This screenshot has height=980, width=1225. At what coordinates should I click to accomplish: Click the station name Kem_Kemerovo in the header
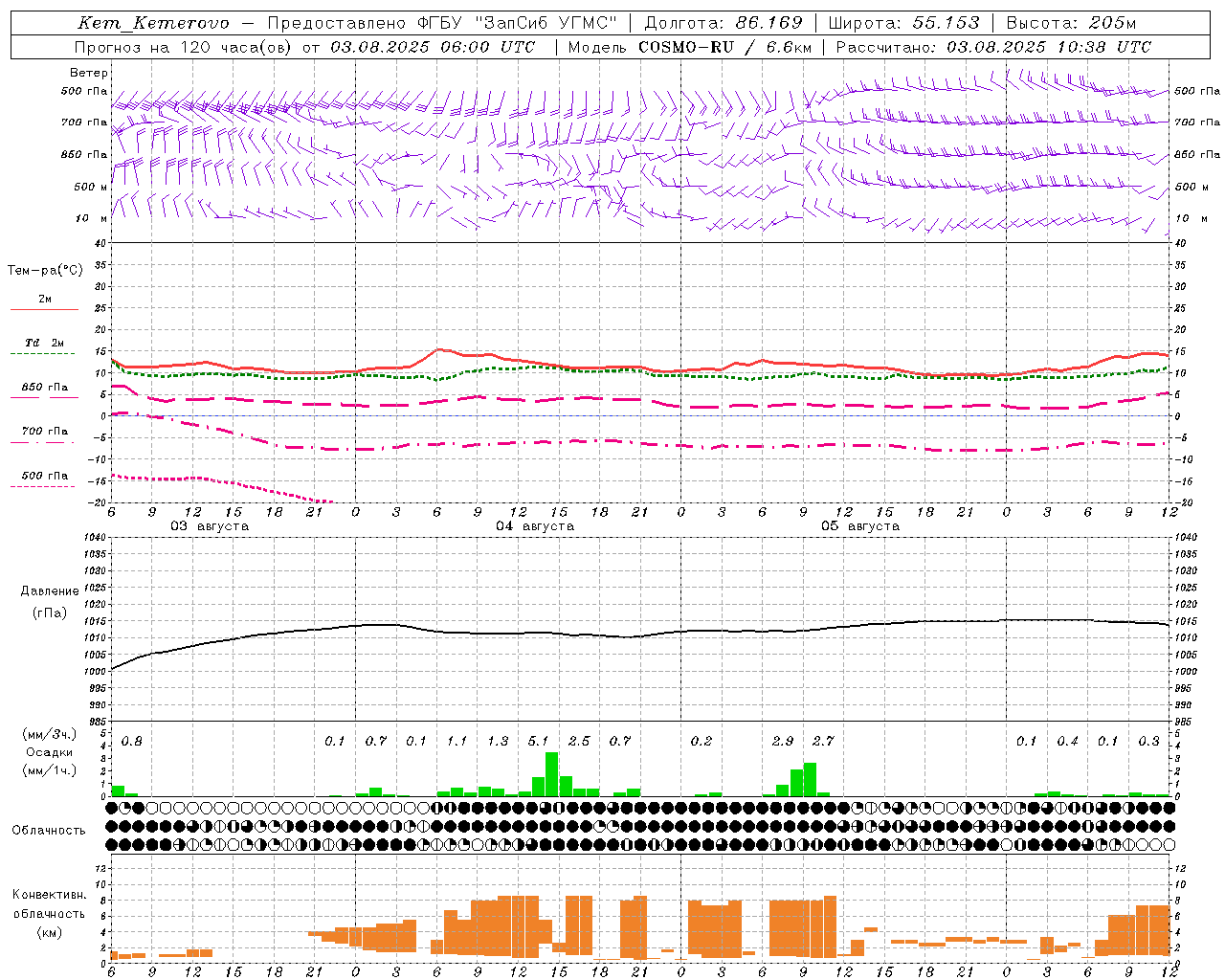(154, 23)
